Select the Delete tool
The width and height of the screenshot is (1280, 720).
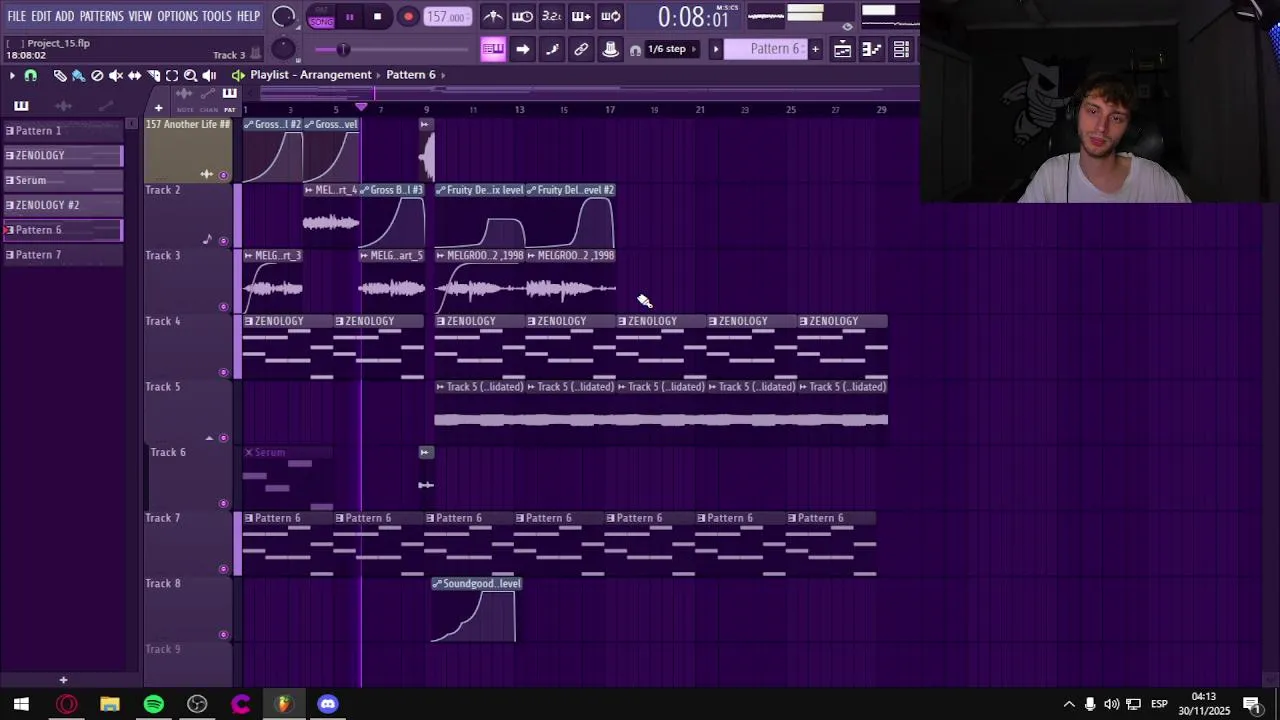pyautogui.click(x=97, y=75)
